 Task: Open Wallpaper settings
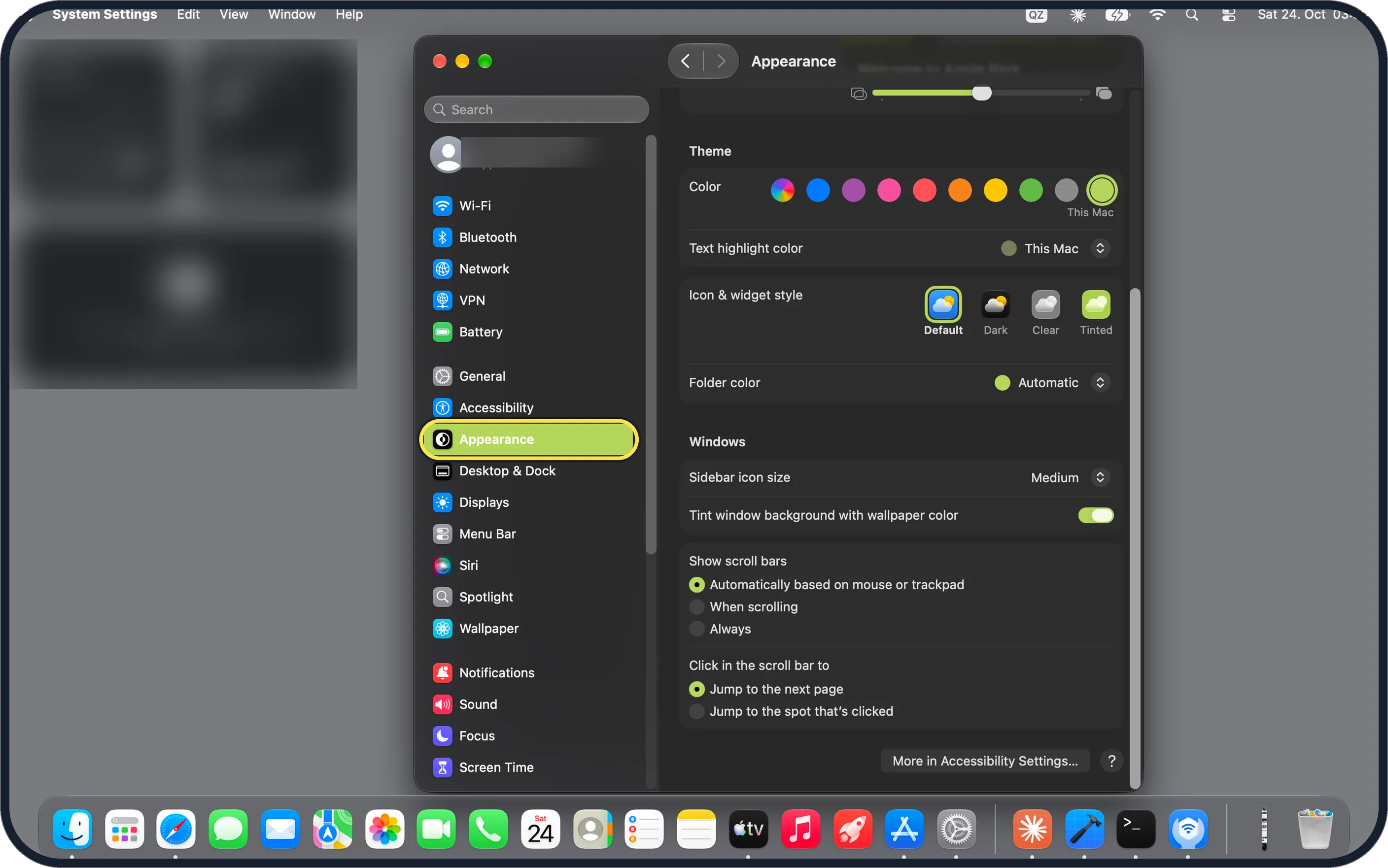tap(529, 629)
